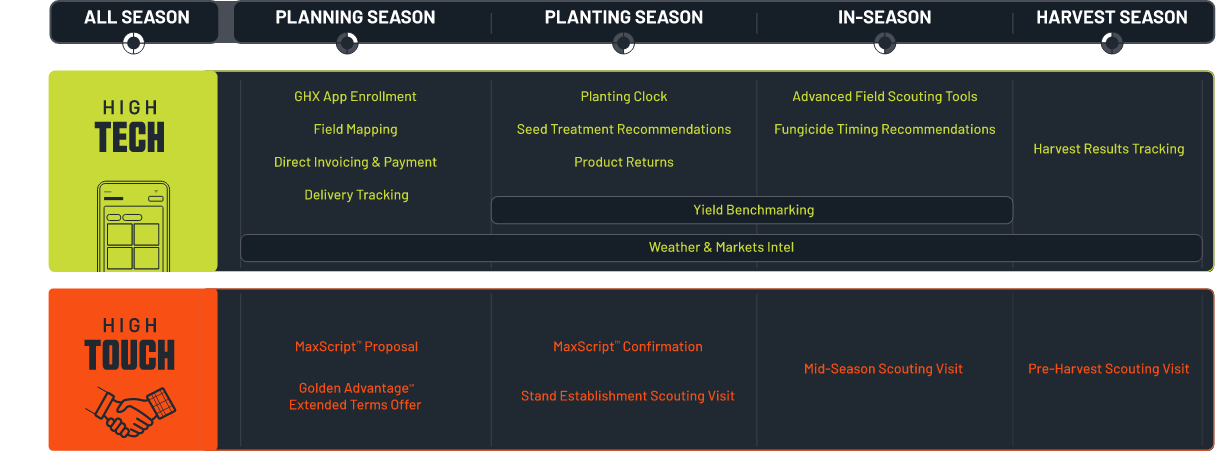Viewport: 1216px width, 451px height.
Task: Open the All Season tab
Action: 132,17
